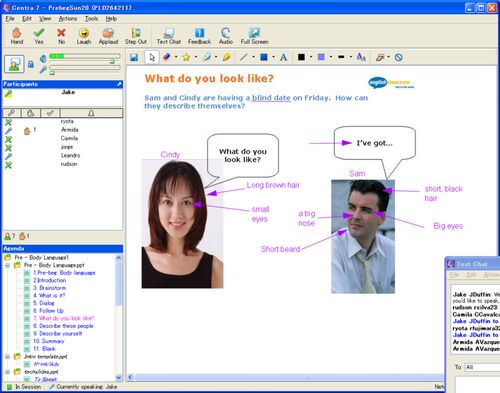
Task: Select the whiteboard pointer arrow tool
Action: (152, 57)
